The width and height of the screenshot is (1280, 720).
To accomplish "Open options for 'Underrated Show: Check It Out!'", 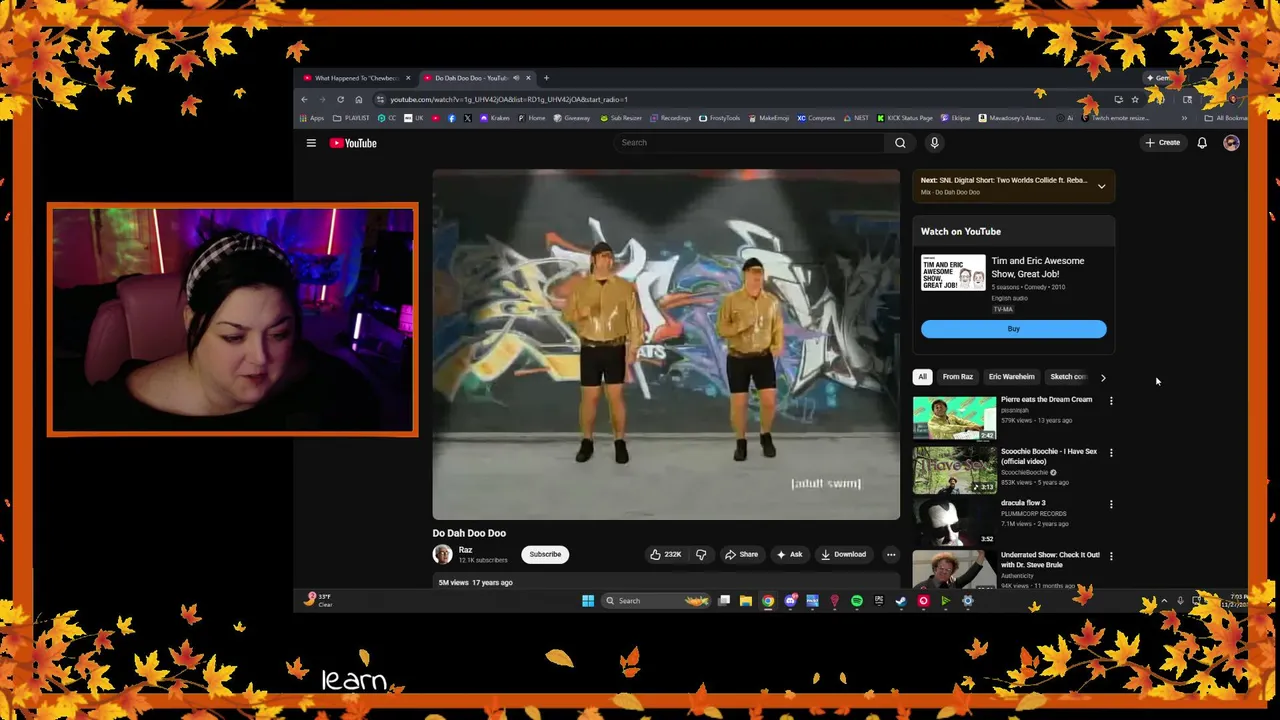I will 1111,556.
